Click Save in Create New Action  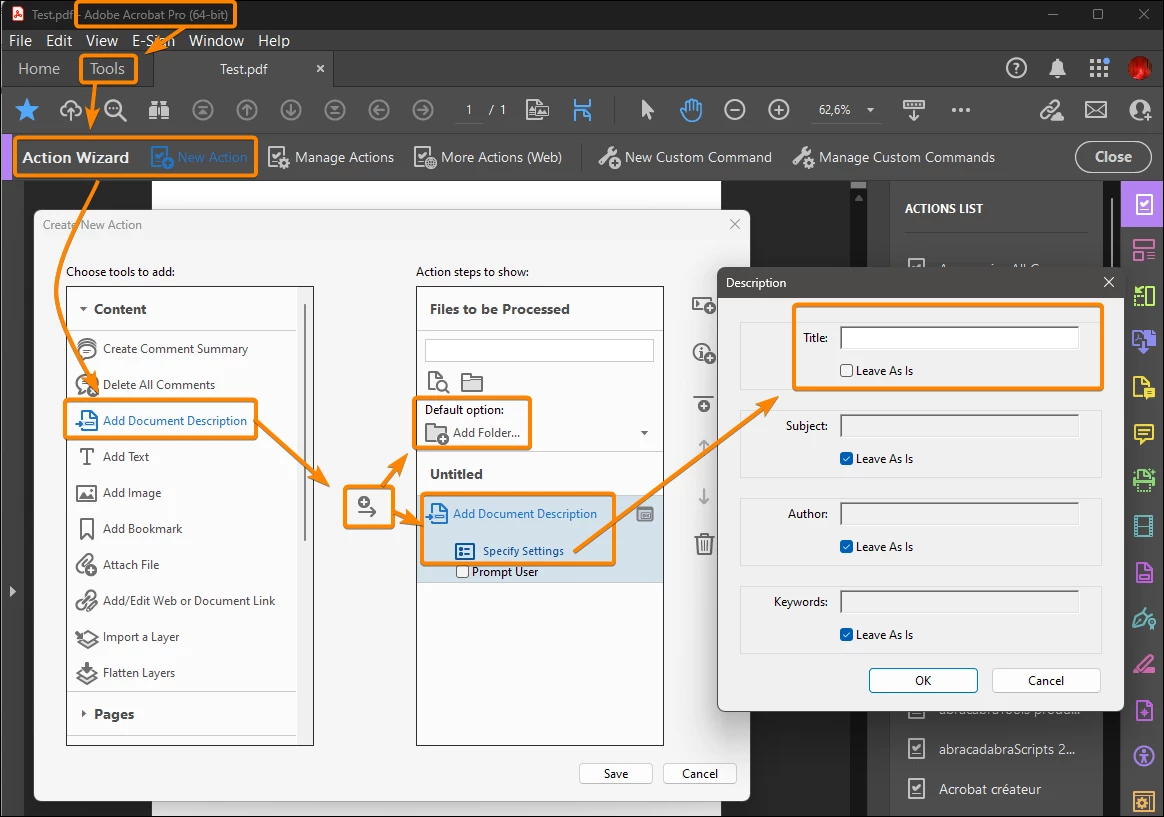(x=615, y=773)
